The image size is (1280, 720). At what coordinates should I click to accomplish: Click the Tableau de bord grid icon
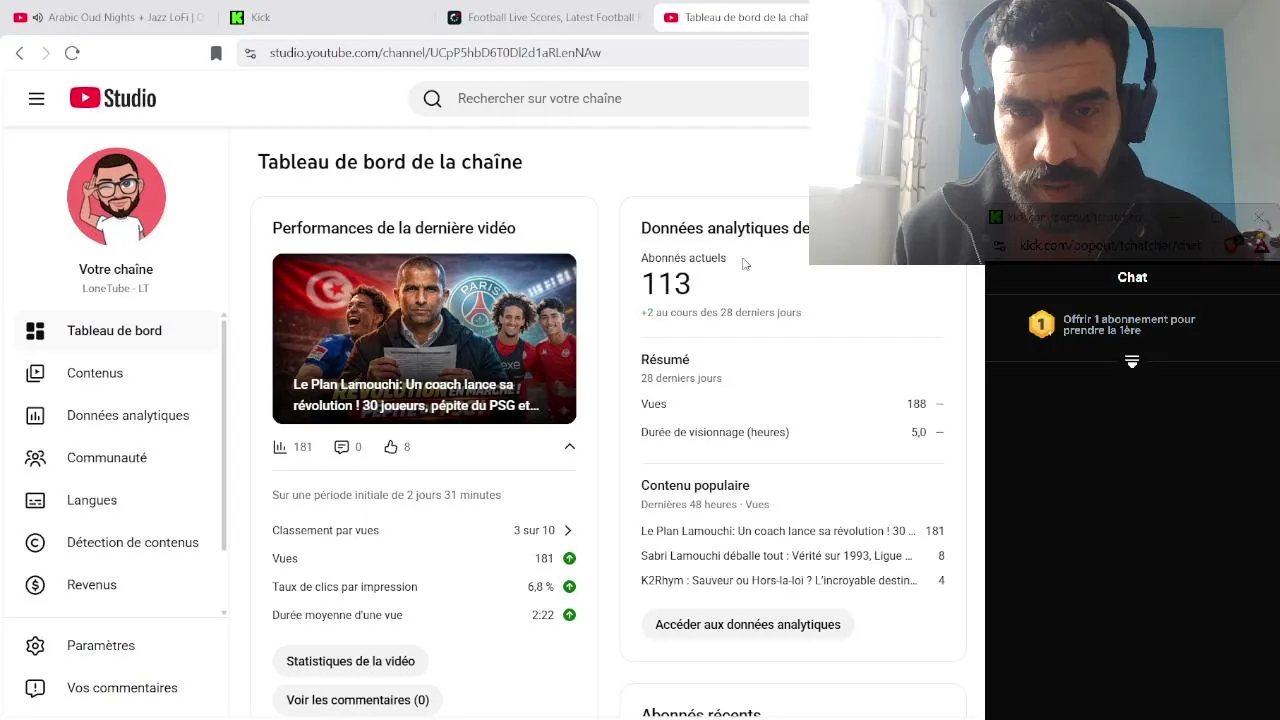pos(35,331)
